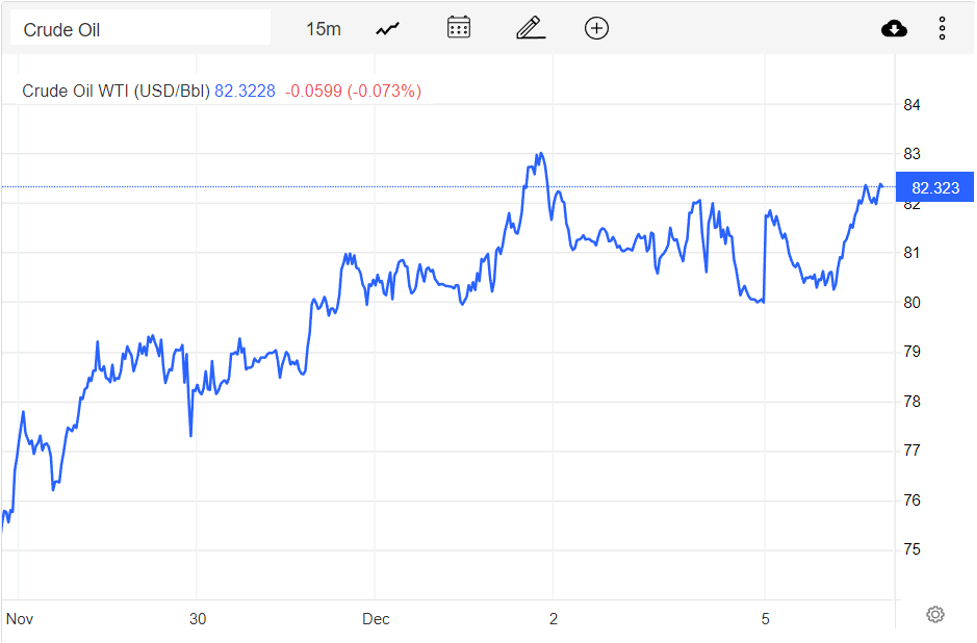Click the blue 82.323 price tag
Screen dimensions: 977x643
[934, 188]
